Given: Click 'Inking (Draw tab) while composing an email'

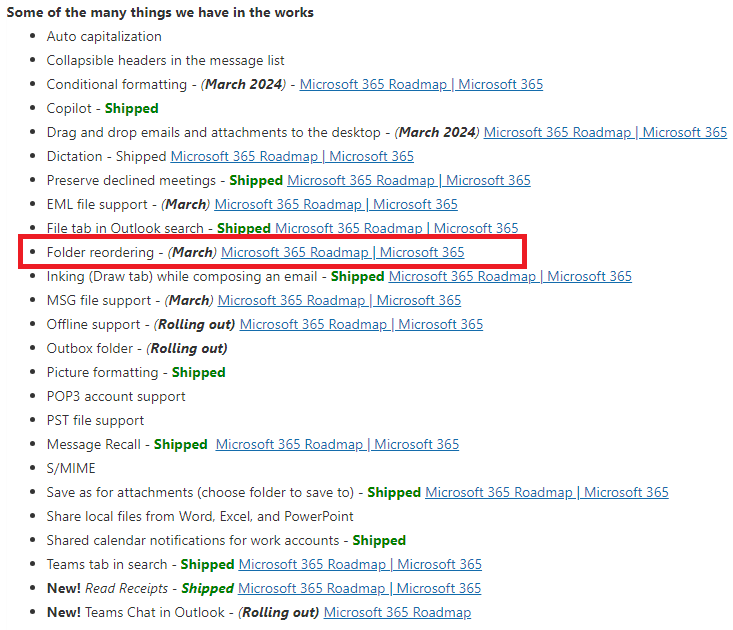Looking at the screenshot, I should (182, 276).
